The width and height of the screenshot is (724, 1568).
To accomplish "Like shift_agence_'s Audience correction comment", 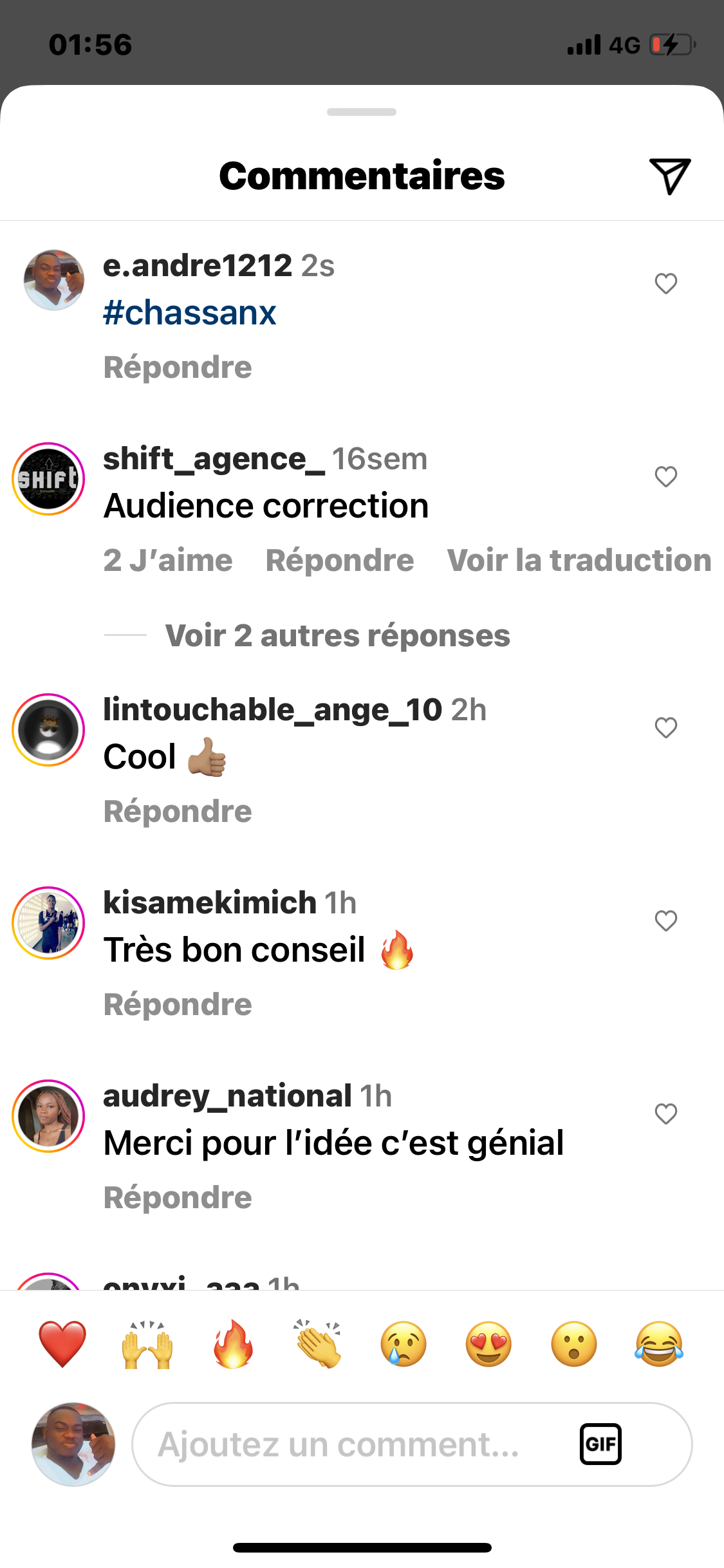I will coord(666,476).
